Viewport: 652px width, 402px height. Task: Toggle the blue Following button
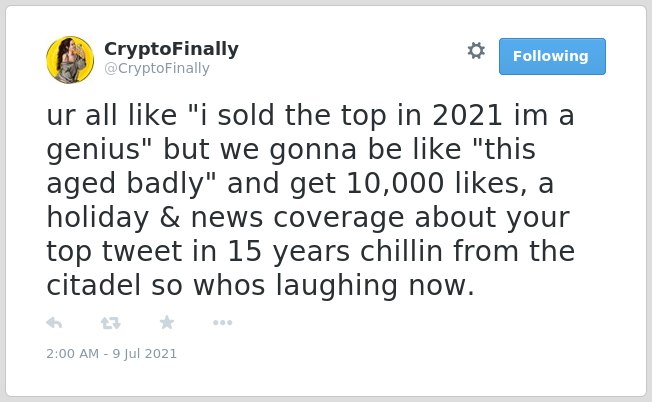click(x=552, y=57)
